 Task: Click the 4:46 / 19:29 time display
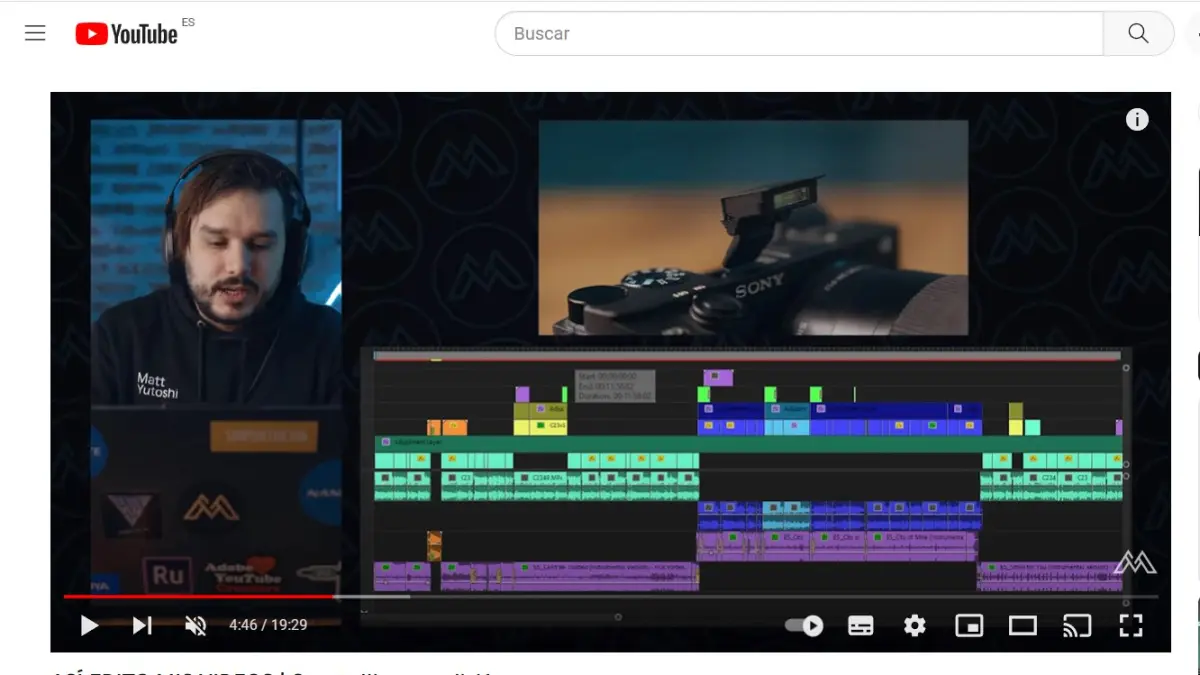(268, 625)
